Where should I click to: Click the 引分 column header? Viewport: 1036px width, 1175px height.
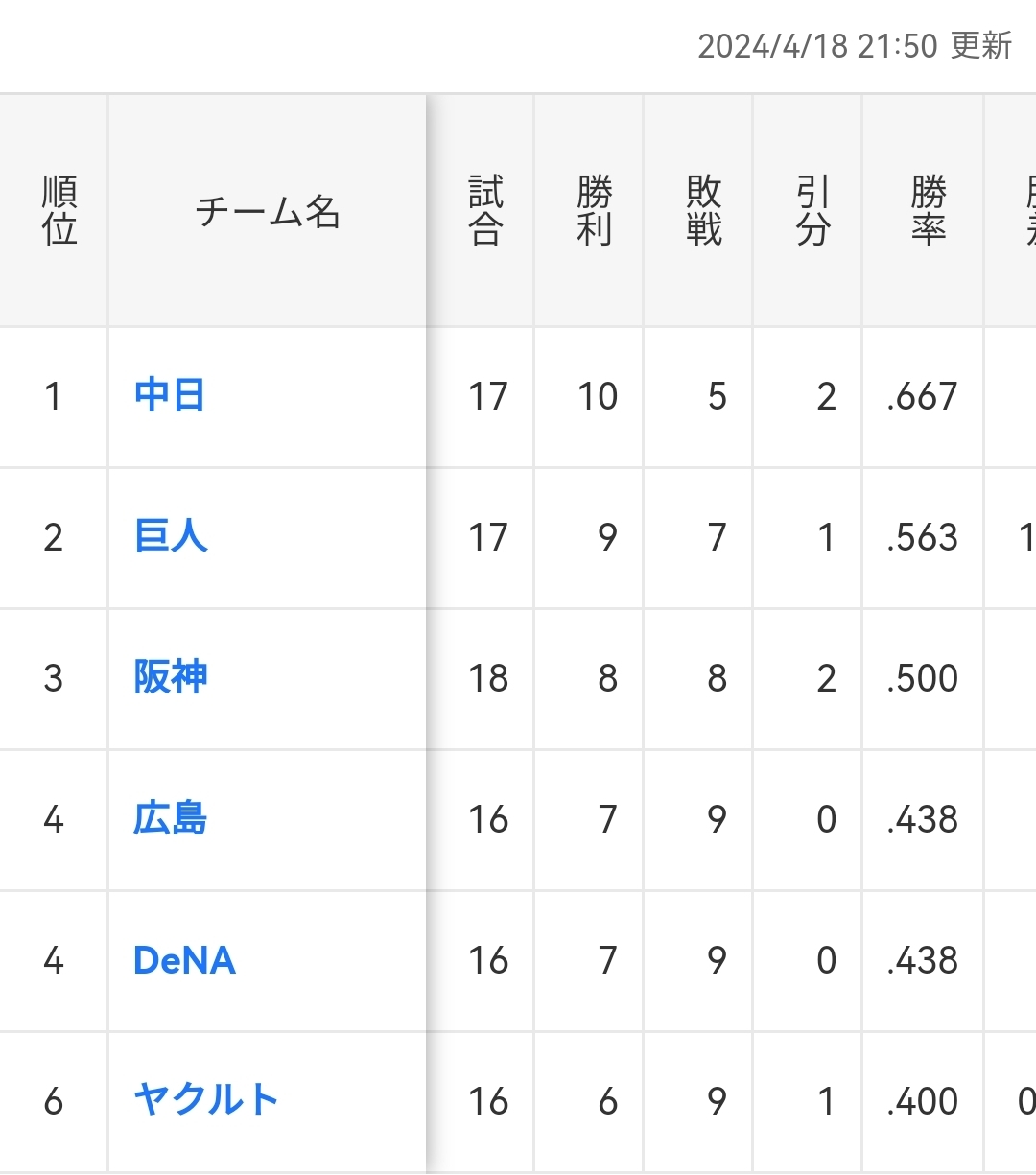[x=812, y=211]
